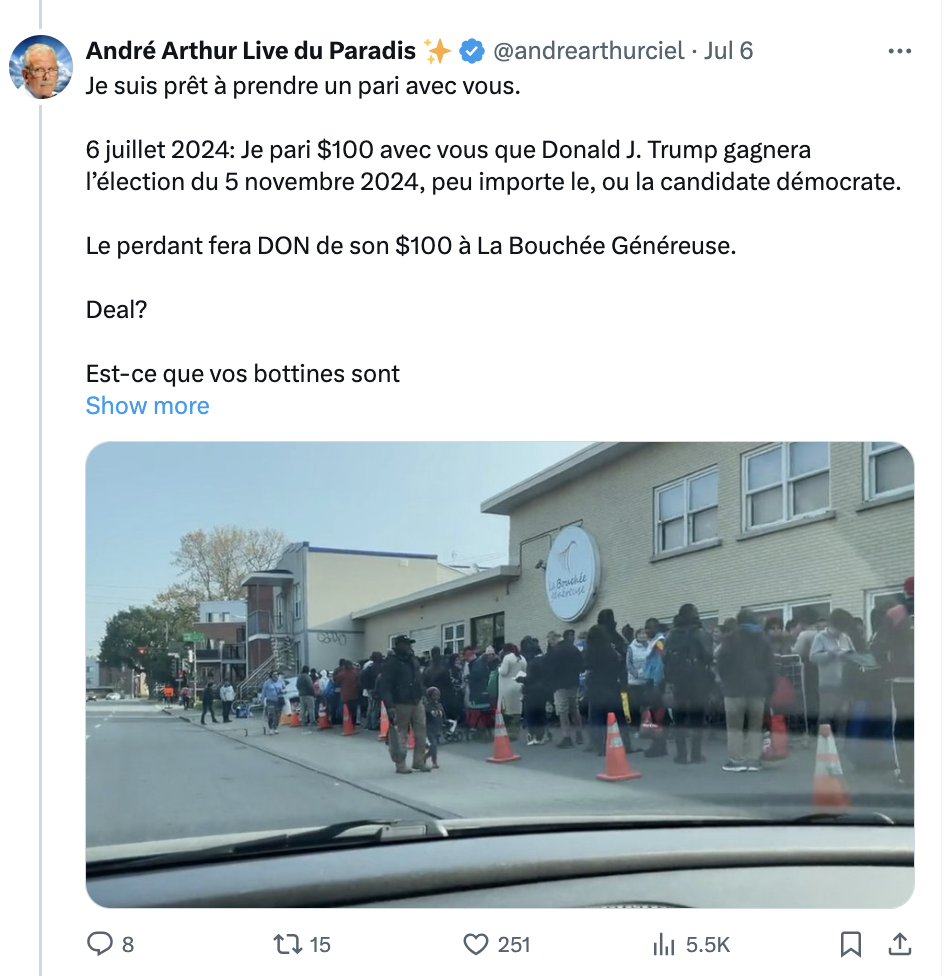This screenshot has width=952, height=976.
Task: Click the blue verified badge
Action: pyautogui.click(x=473, y=51)
